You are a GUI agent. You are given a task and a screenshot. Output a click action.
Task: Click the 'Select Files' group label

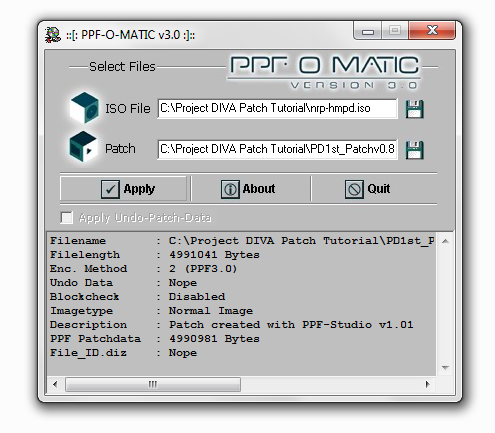[x=122, y=67]
